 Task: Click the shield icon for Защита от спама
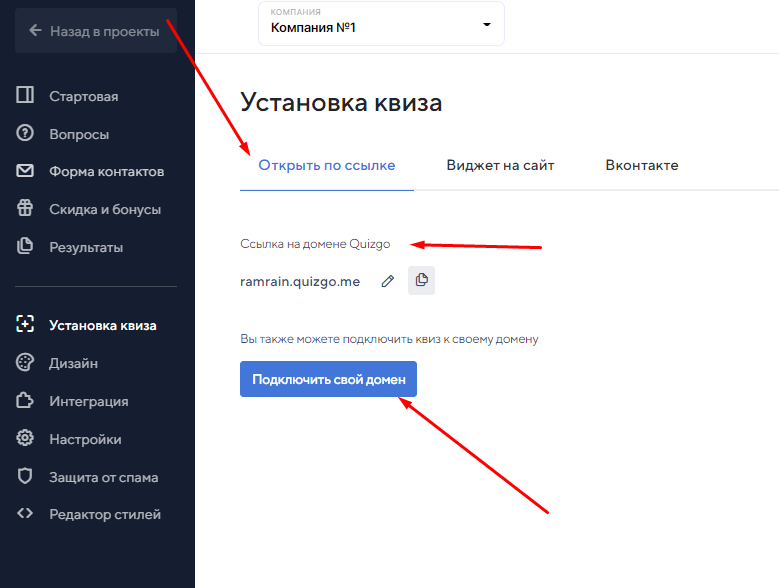pos(26,477)
